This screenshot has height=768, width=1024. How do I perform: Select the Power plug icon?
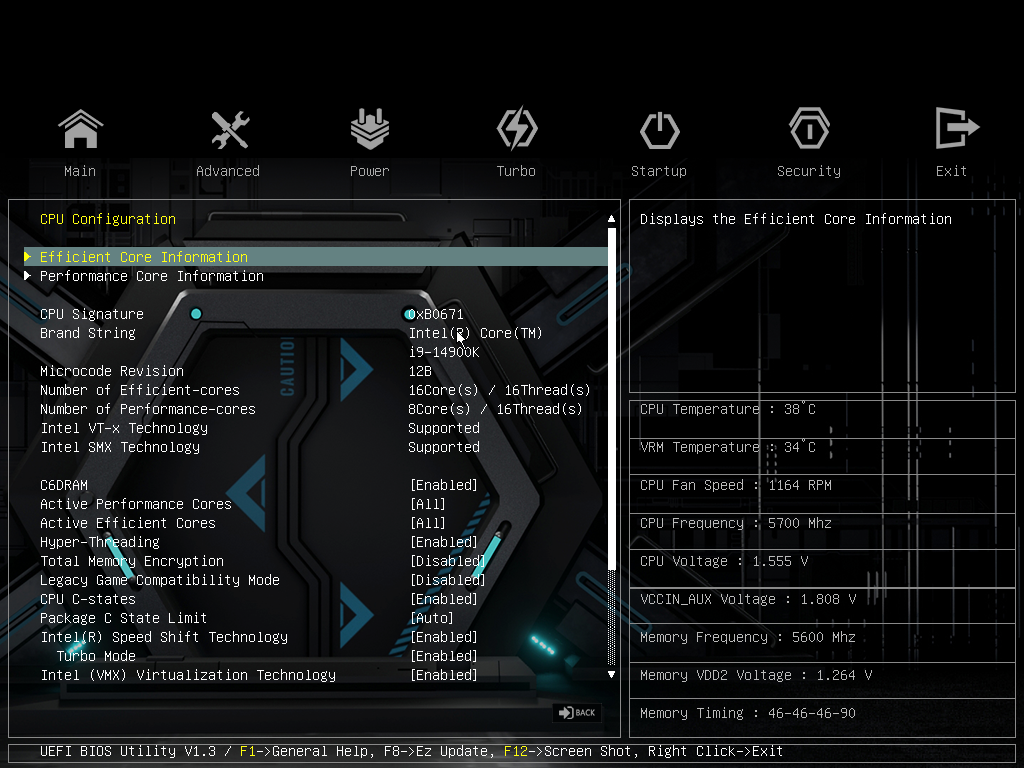pos(370,129)
